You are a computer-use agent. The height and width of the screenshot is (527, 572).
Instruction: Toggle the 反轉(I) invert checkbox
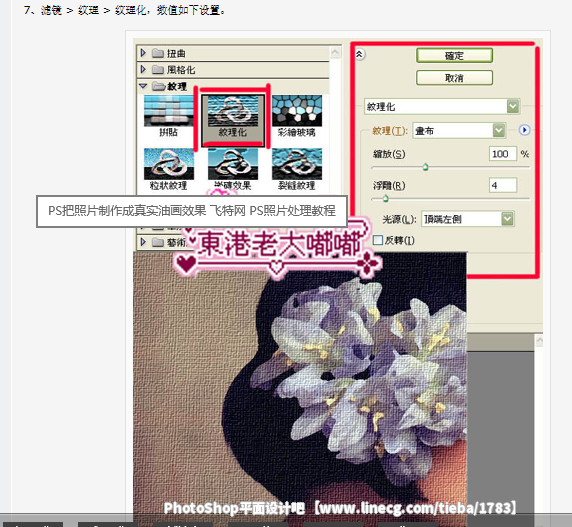click(x=378, y=240)
